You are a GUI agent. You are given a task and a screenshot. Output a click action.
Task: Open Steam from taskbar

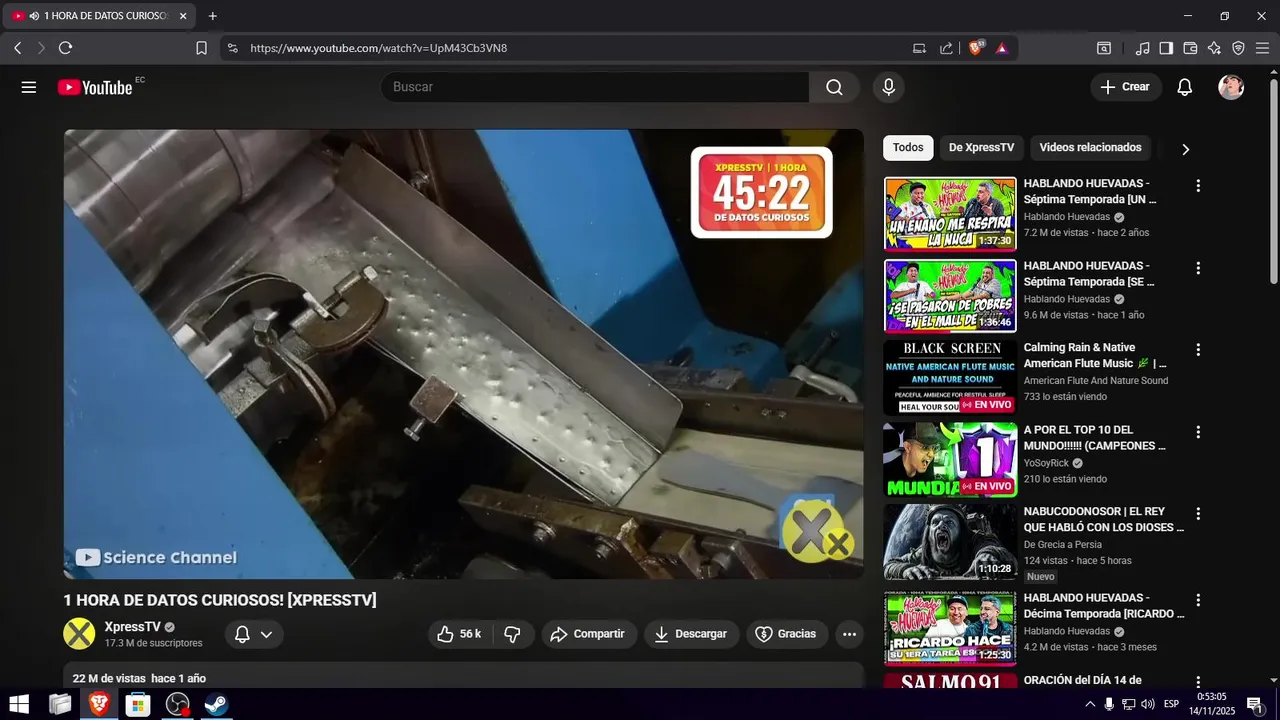pyautogui.click(x=216, y=704)
